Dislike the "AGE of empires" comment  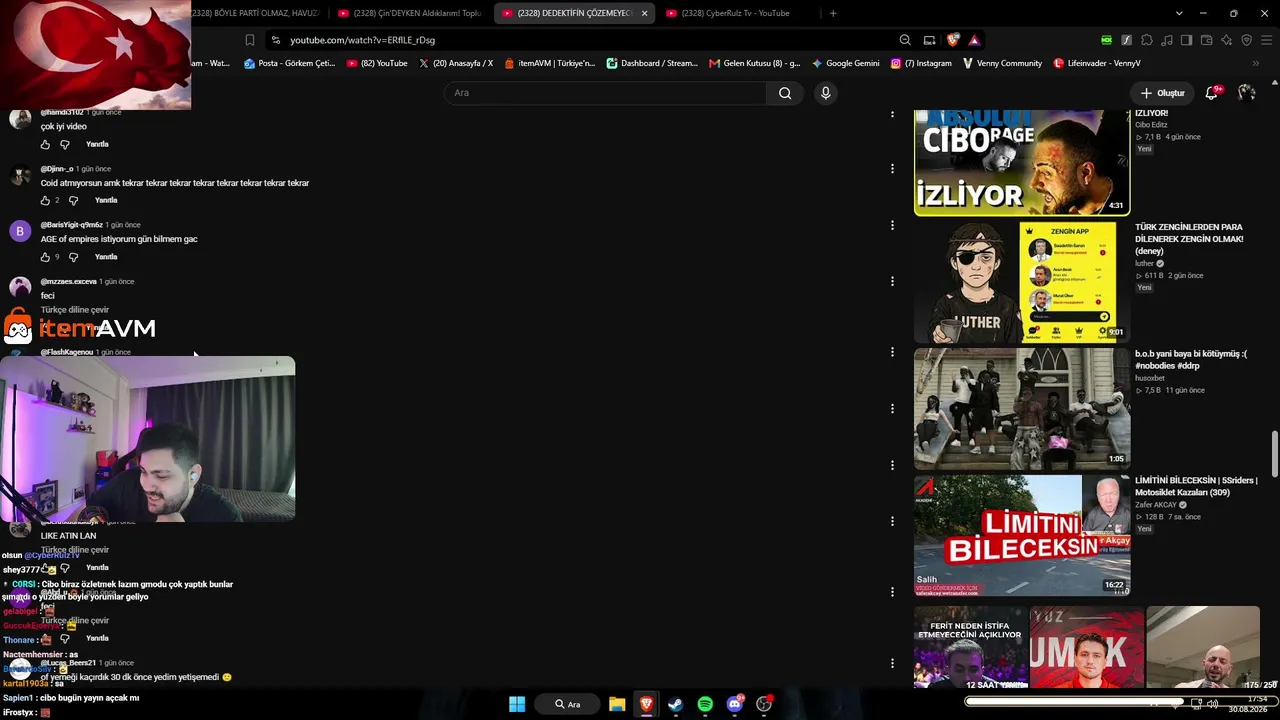[x=73, y=257]
